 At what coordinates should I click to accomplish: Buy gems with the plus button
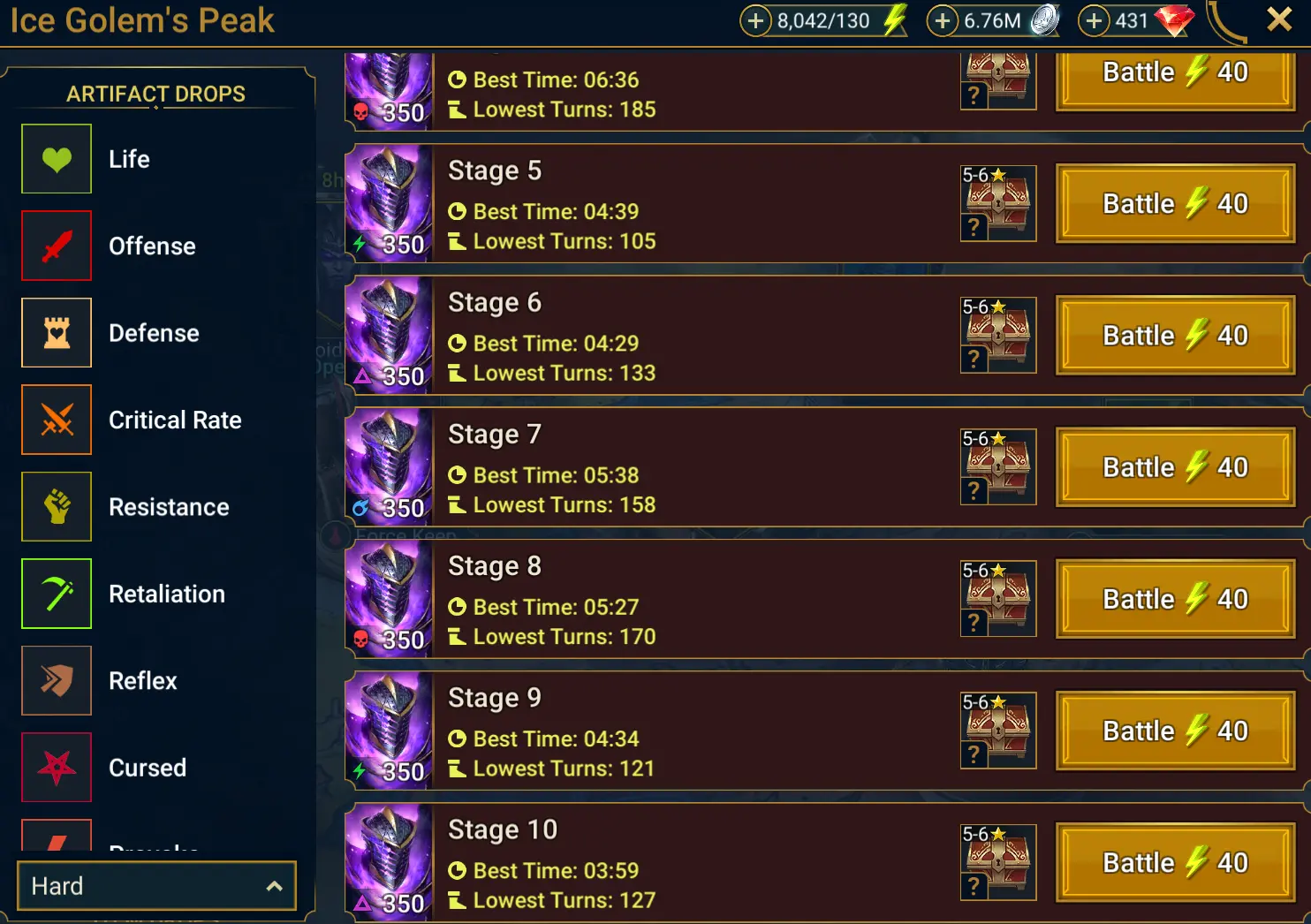[1094, 20]
